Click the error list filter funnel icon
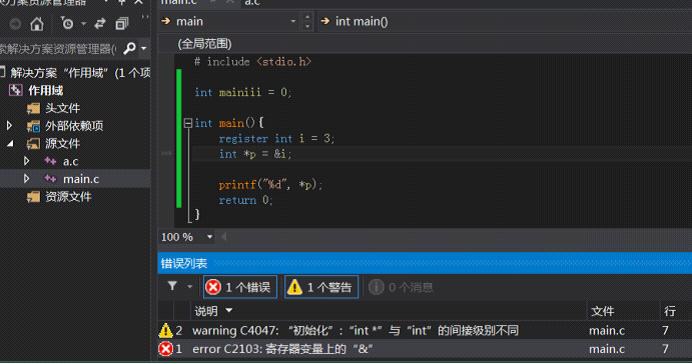Viewport: 692px width, 364px height. coord(173,287)
